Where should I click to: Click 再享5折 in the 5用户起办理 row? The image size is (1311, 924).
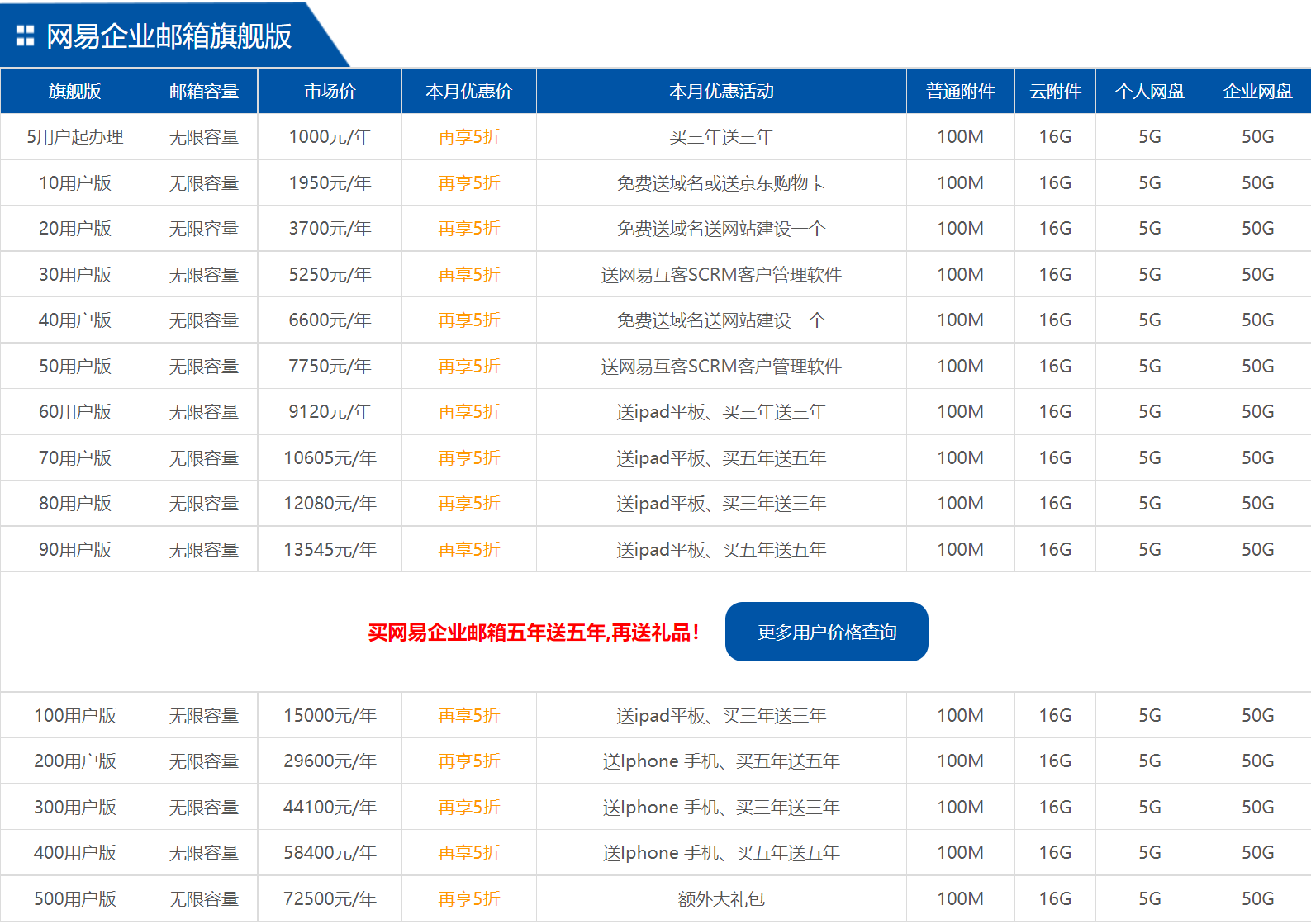click(468, 137)
